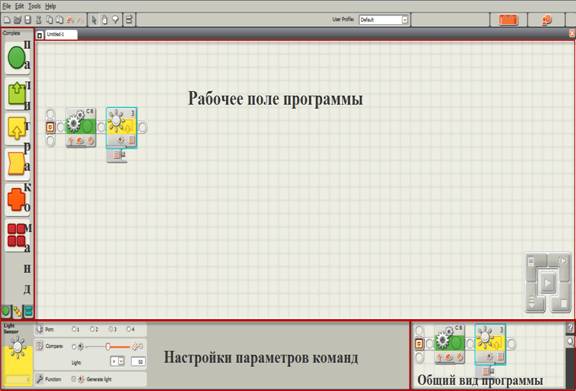Click the Download and Run play button
576x391 pixels.
547,283
